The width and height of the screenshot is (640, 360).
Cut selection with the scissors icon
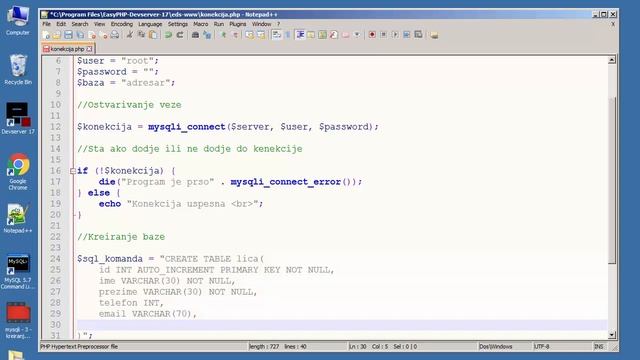tap(130, 35)
